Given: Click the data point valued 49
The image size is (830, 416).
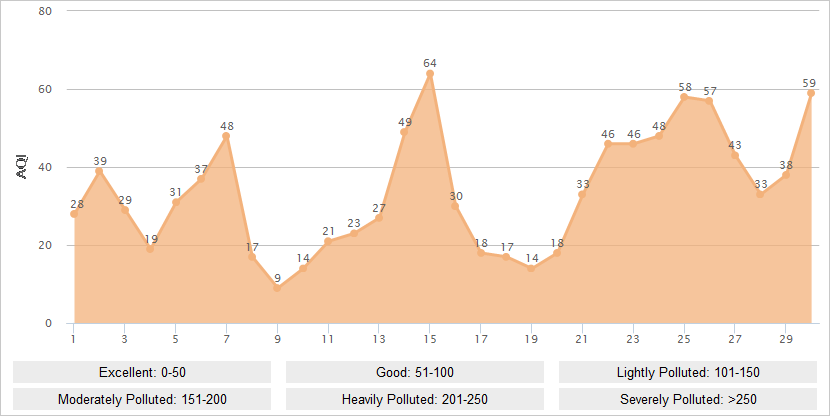Looking at the screenshot, I should [404, 132].
